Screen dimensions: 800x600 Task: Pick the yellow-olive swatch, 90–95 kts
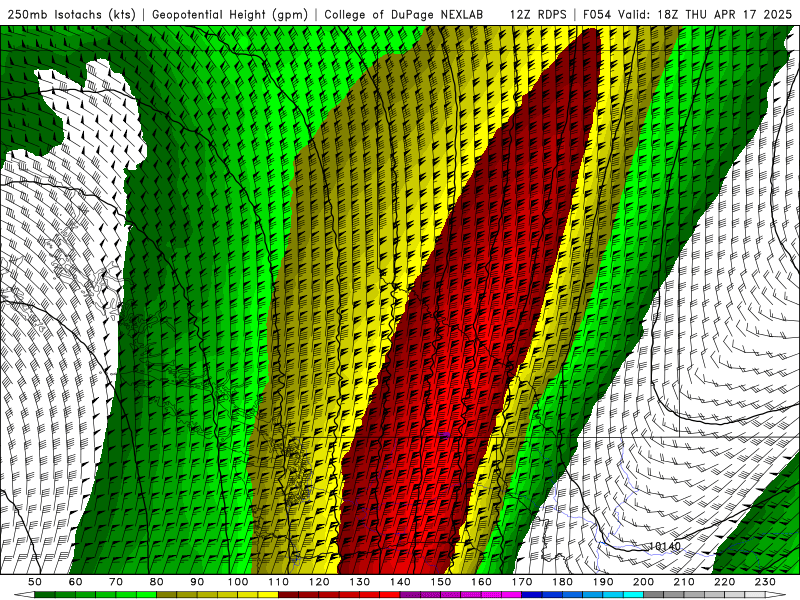pyautogui.click(x=207, y=594)
